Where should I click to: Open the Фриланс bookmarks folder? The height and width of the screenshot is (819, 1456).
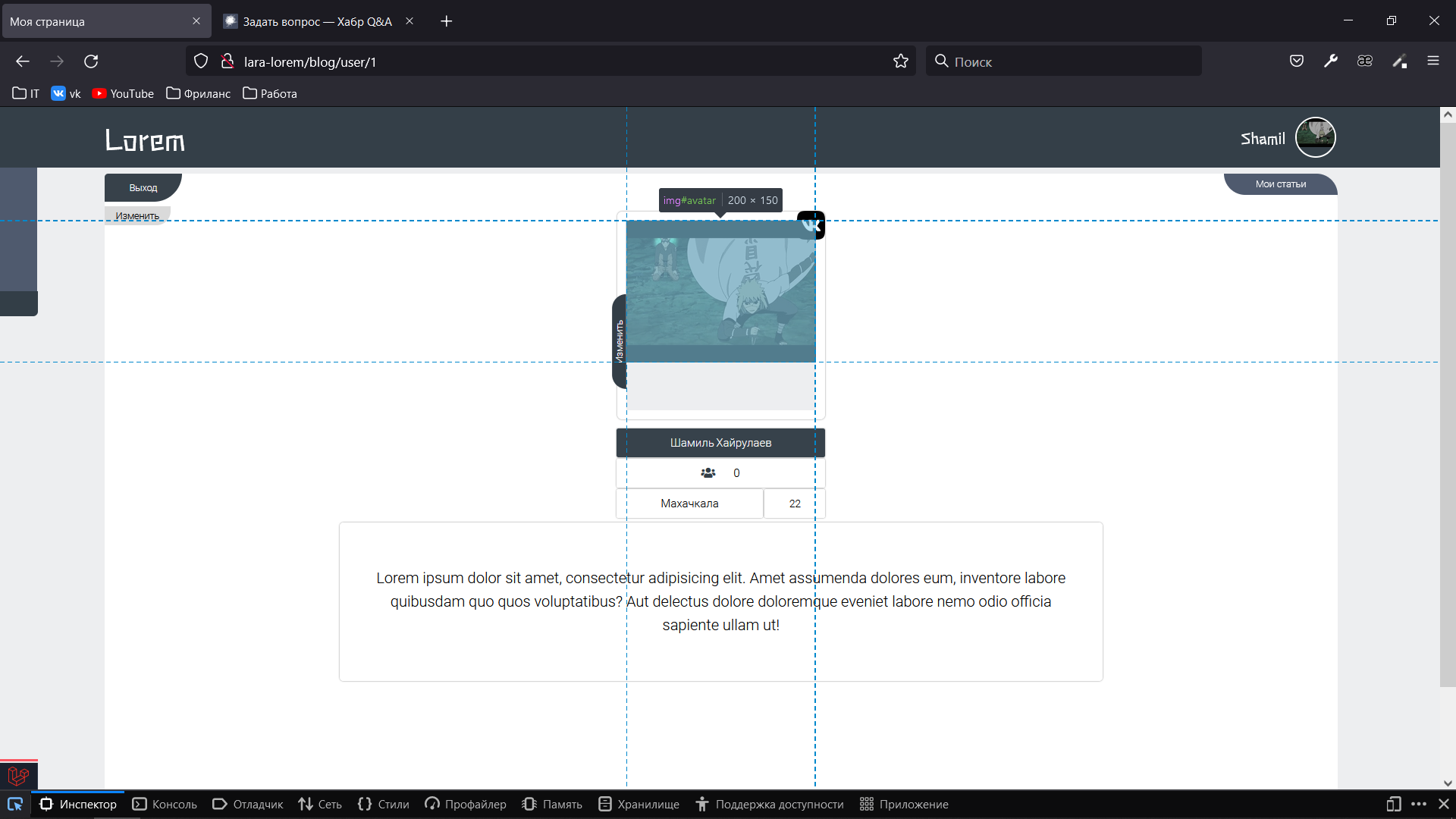199,93
